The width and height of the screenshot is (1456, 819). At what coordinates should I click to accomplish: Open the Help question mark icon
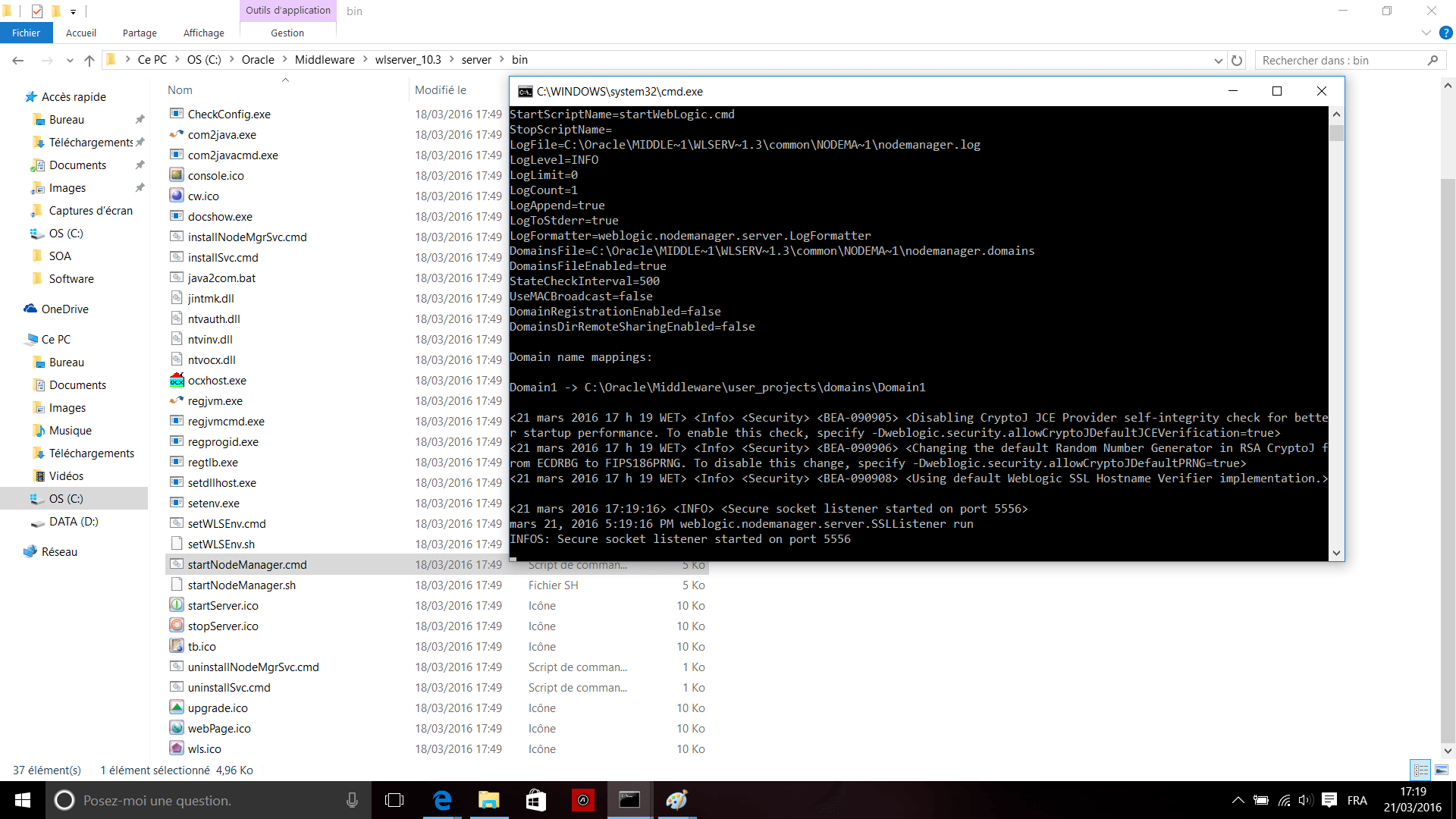pos(1445,33)
